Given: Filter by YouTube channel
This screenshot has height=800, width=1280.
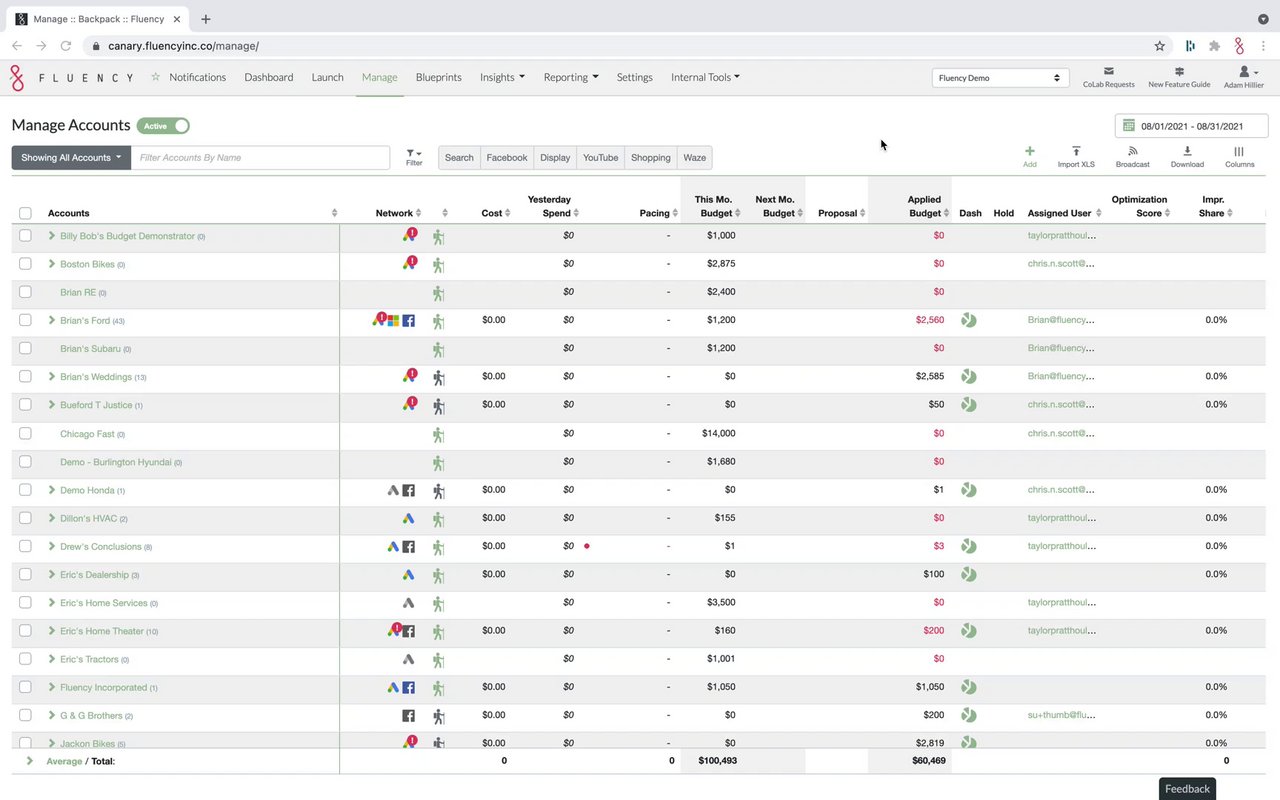Looking at the screenshot, I should (x=601, y=158).
